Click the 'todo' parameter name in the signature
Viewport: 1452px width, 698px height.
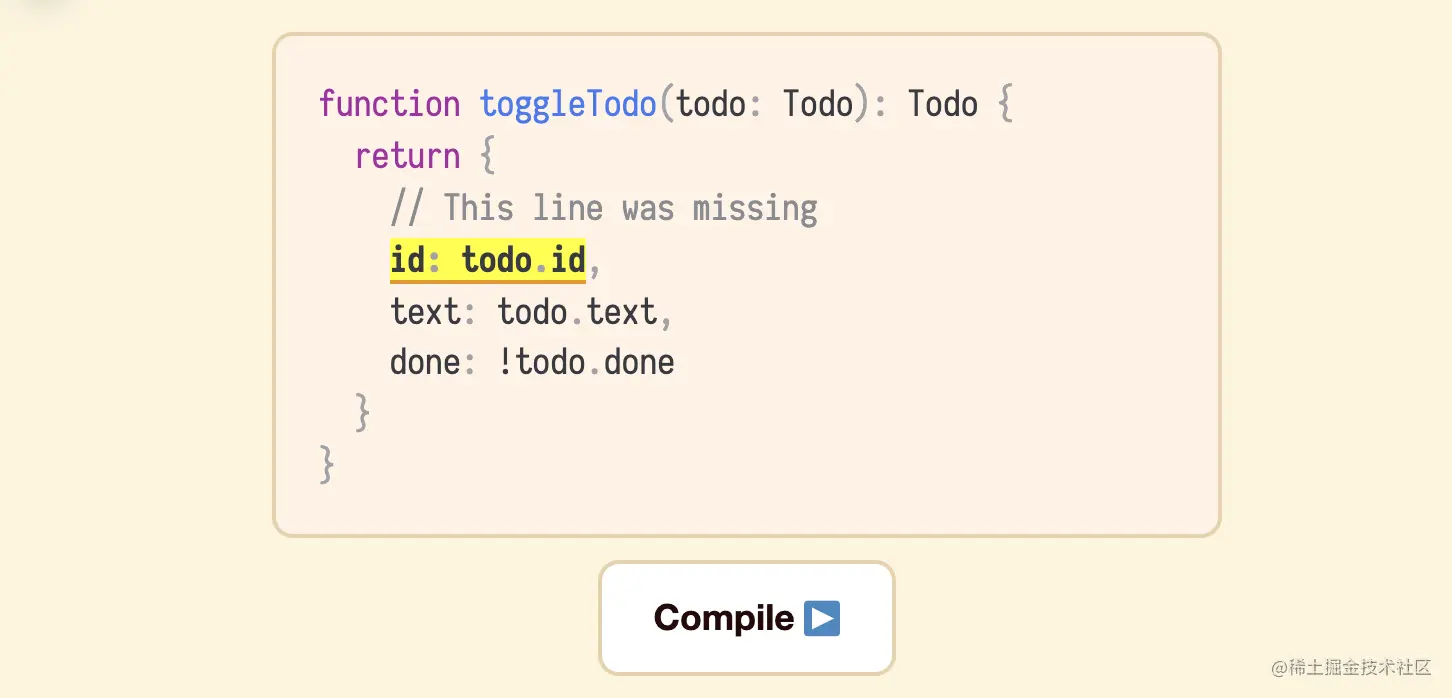click(x=711, y=104)
